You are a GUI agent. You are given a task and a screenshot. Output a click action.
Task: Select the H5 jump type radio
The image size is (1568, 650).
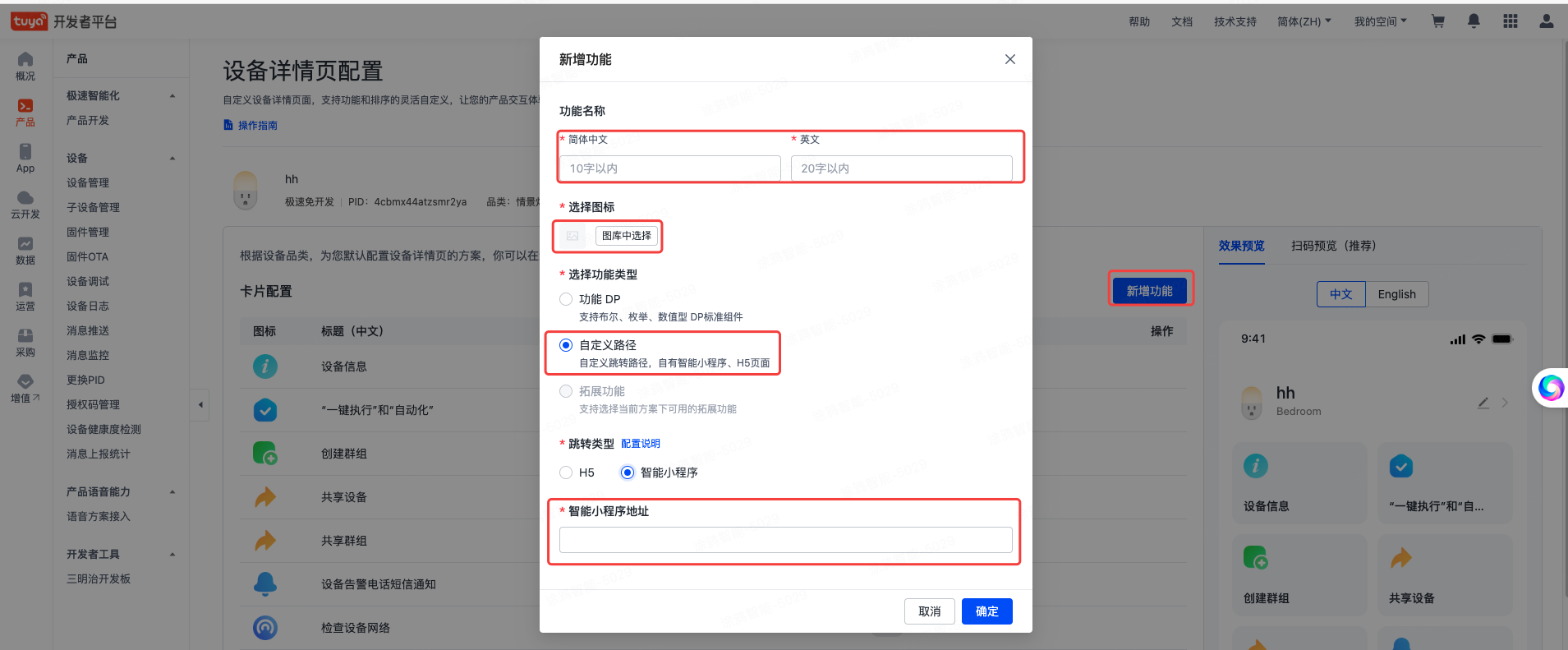566,473
